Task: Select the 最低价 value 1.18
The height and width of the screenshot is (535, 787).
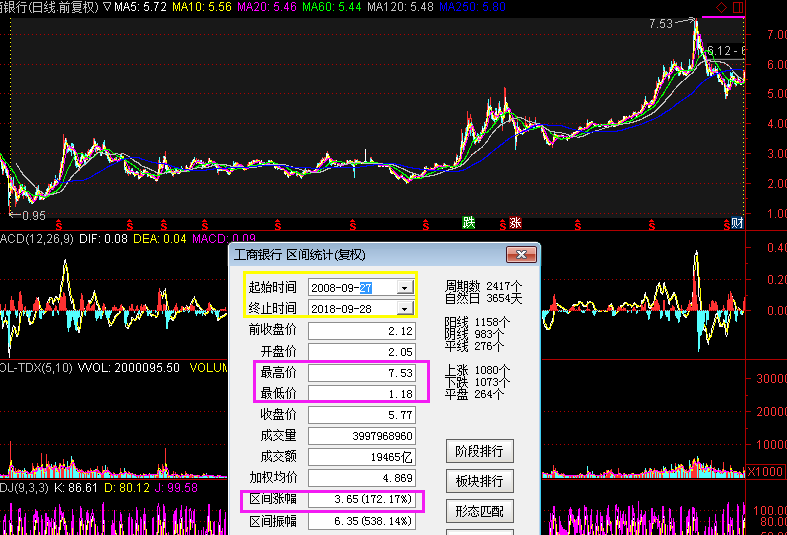Action: [x=361, y=393]
